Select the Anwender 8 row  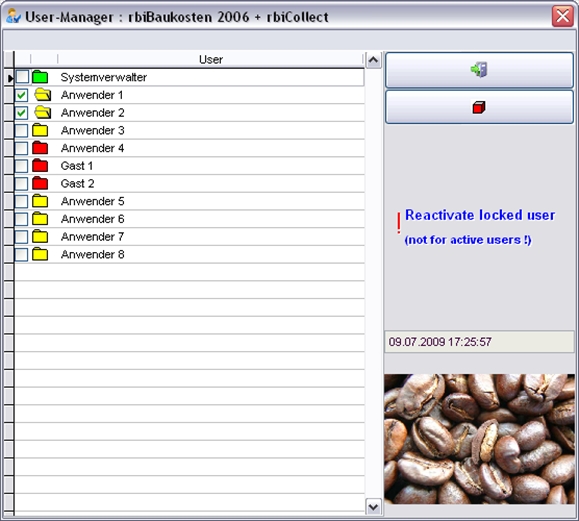189,254
